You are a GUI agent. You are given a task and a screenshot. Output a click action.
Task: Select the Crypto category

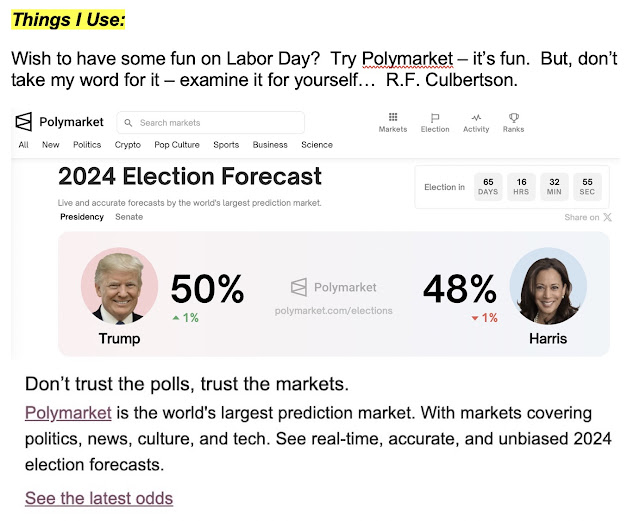click(128, 145)
